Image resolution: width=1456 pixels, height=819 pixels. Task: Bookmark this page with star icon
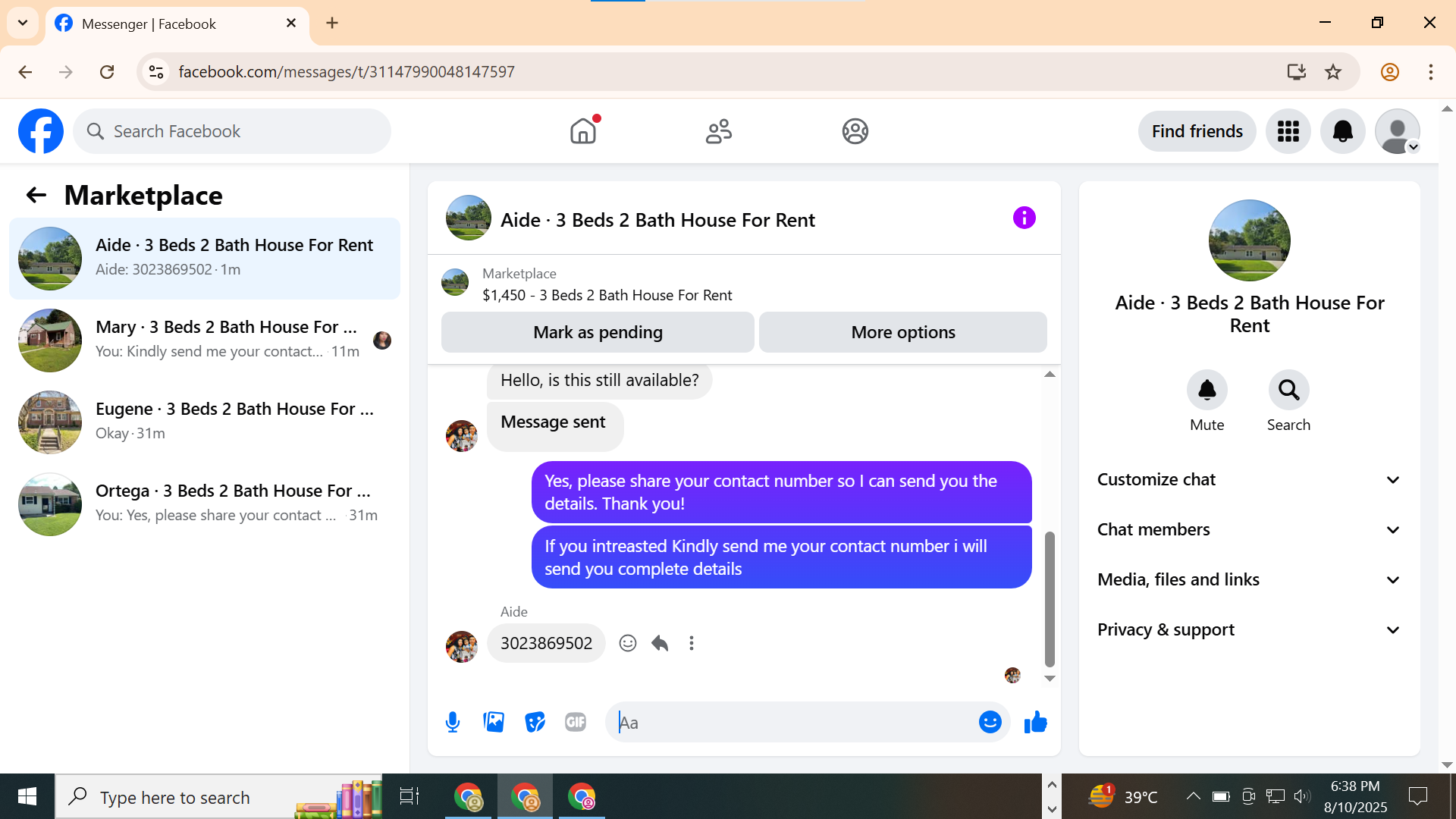click(1333, 72)
